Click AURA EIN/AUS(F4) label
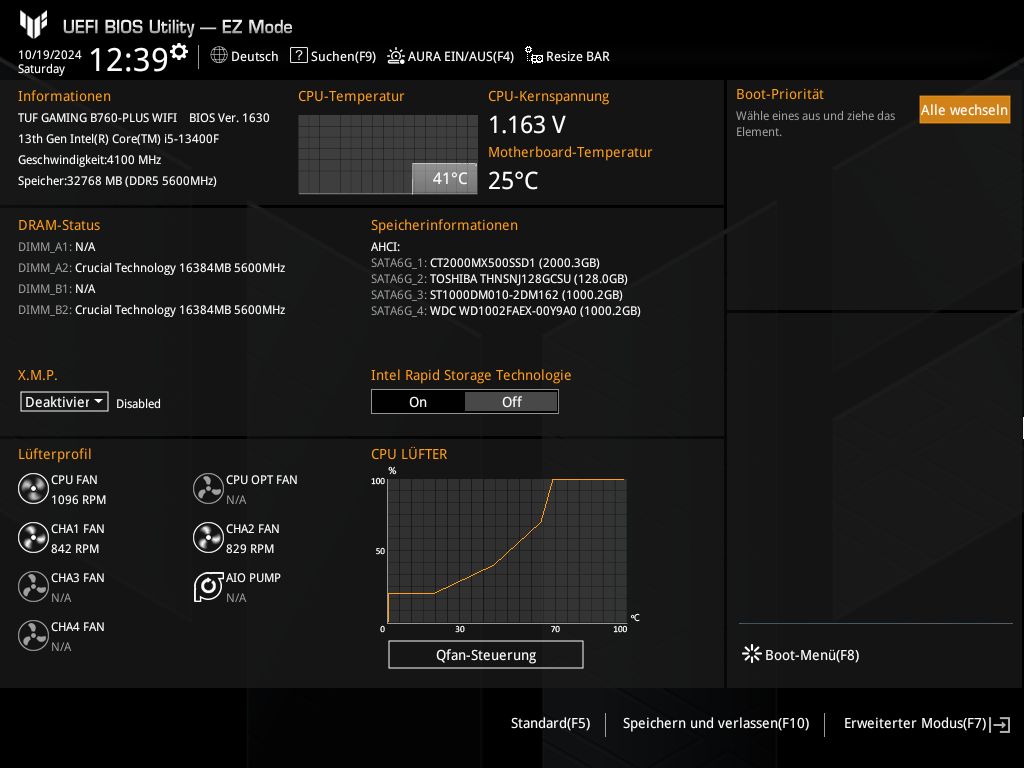The height and width of the screenshot is (768, 1024). click(461, 56)
